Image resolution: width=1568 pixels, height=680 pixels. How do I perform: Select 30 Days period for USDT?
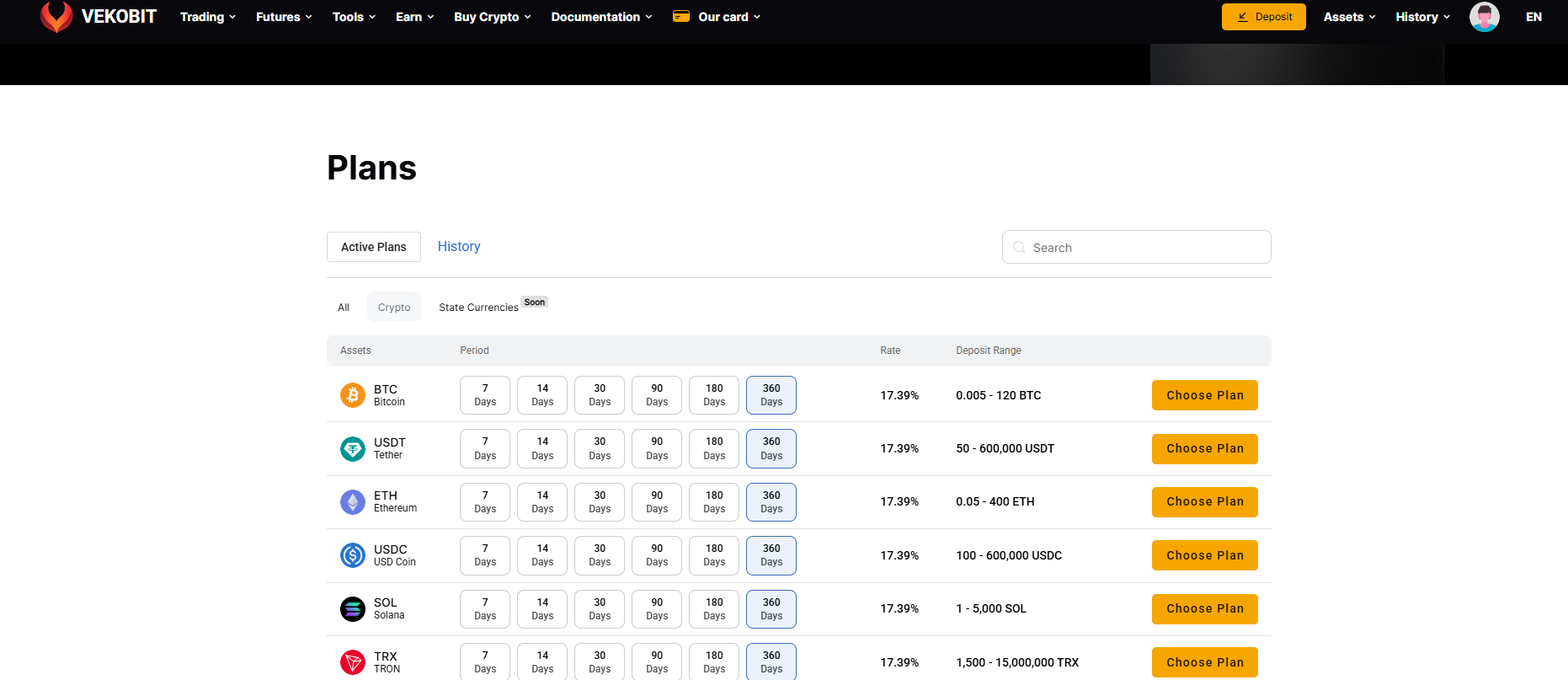[600, 448]
